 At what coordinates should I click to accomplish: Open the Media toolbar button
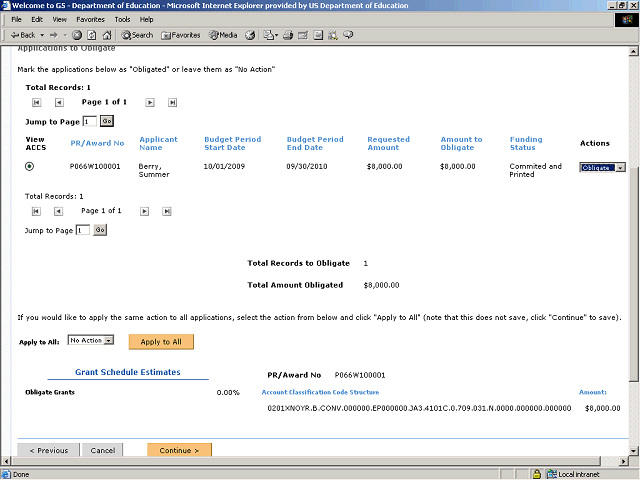pos(223,35)
